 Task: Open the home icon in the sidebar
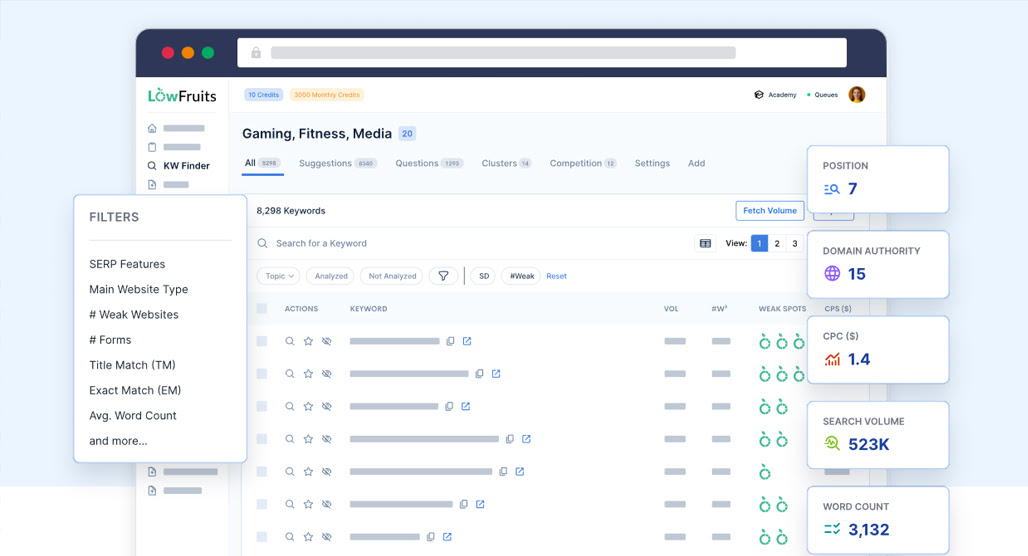coord(152,128)
